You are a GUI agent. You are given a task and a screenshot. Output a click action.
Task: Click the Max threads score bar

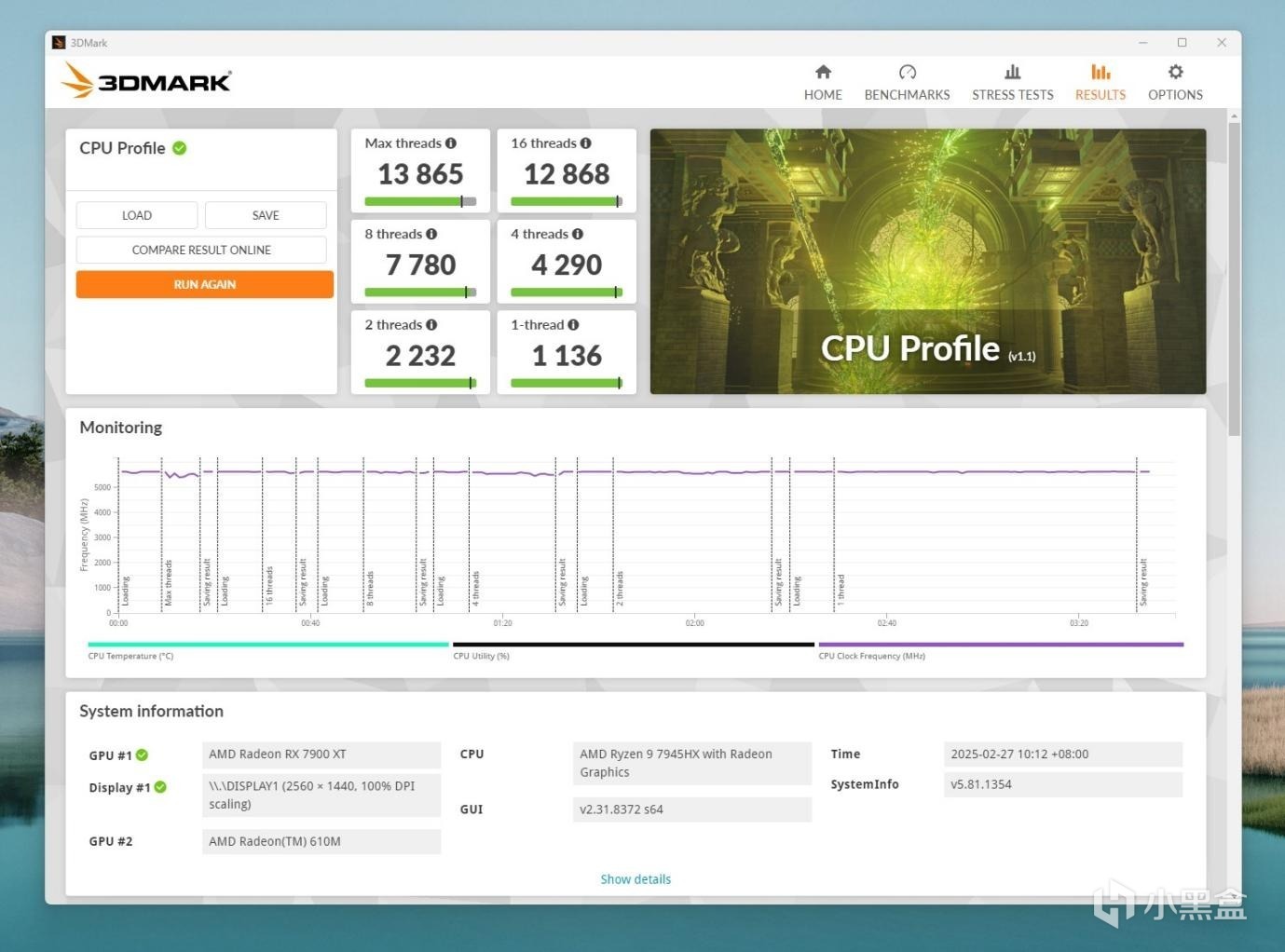[x=420, y=201]
